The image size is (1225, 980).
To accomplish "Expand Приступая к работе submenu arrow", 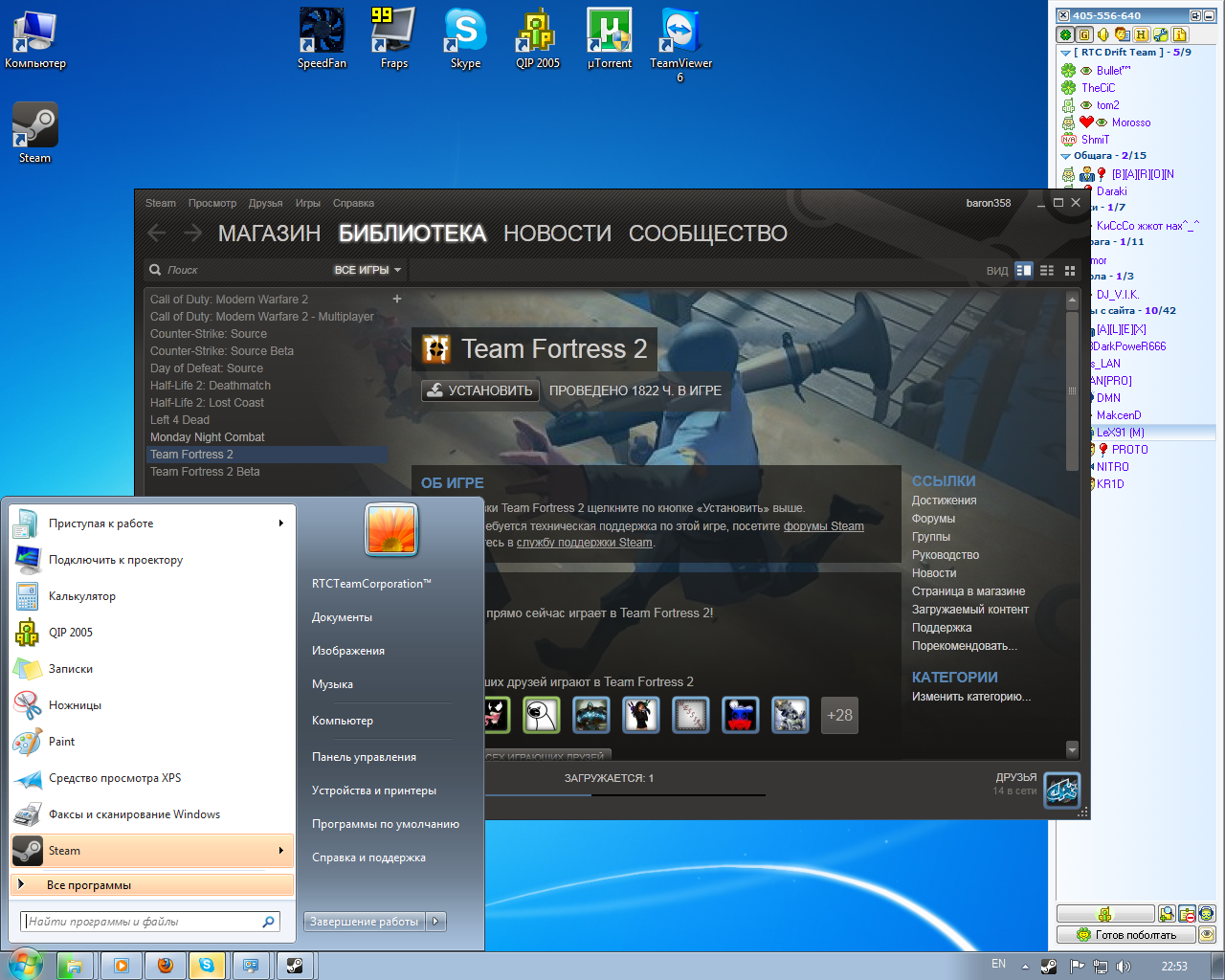I will click(281, 523).
